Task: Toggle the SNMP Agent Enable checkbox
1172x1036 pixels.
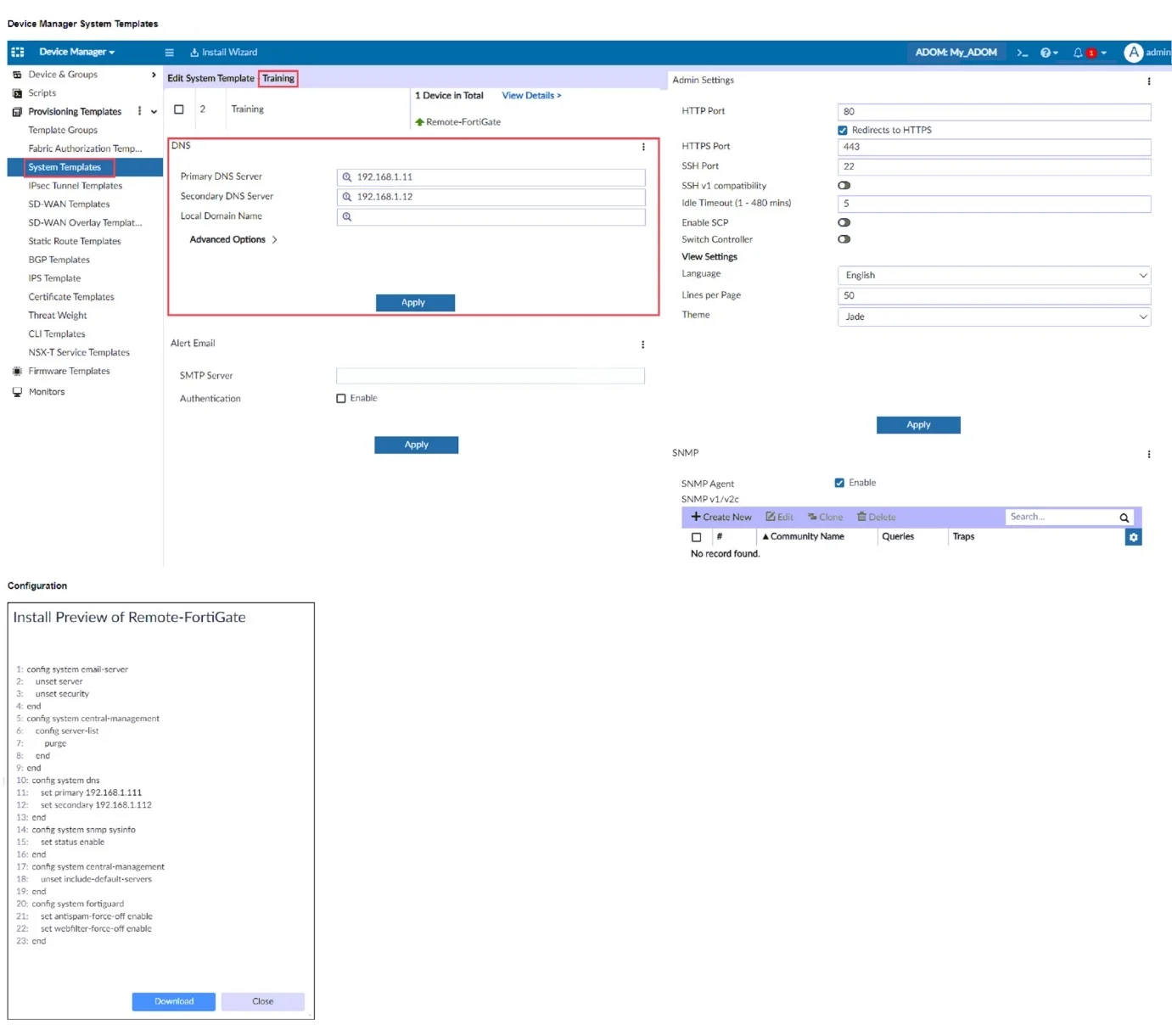Action: tap(839, 483)
